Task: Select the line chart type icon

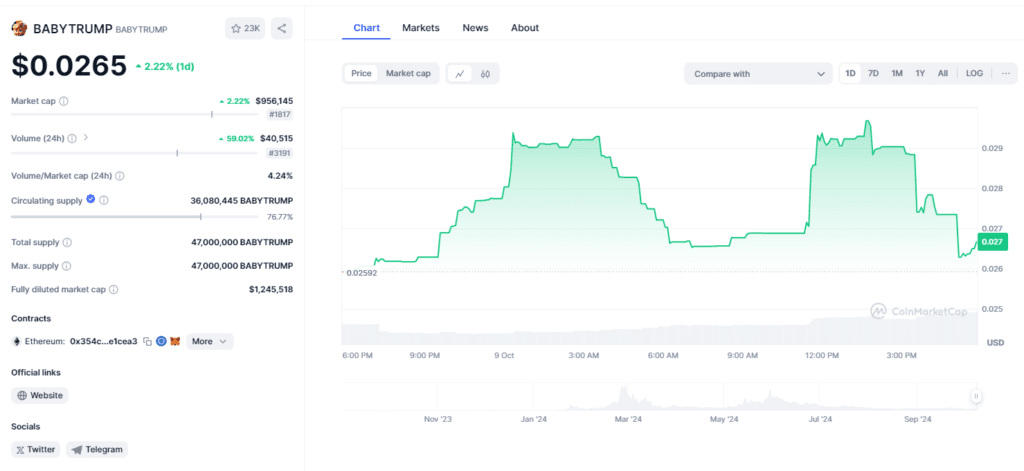Action: (x=460, y=74)
